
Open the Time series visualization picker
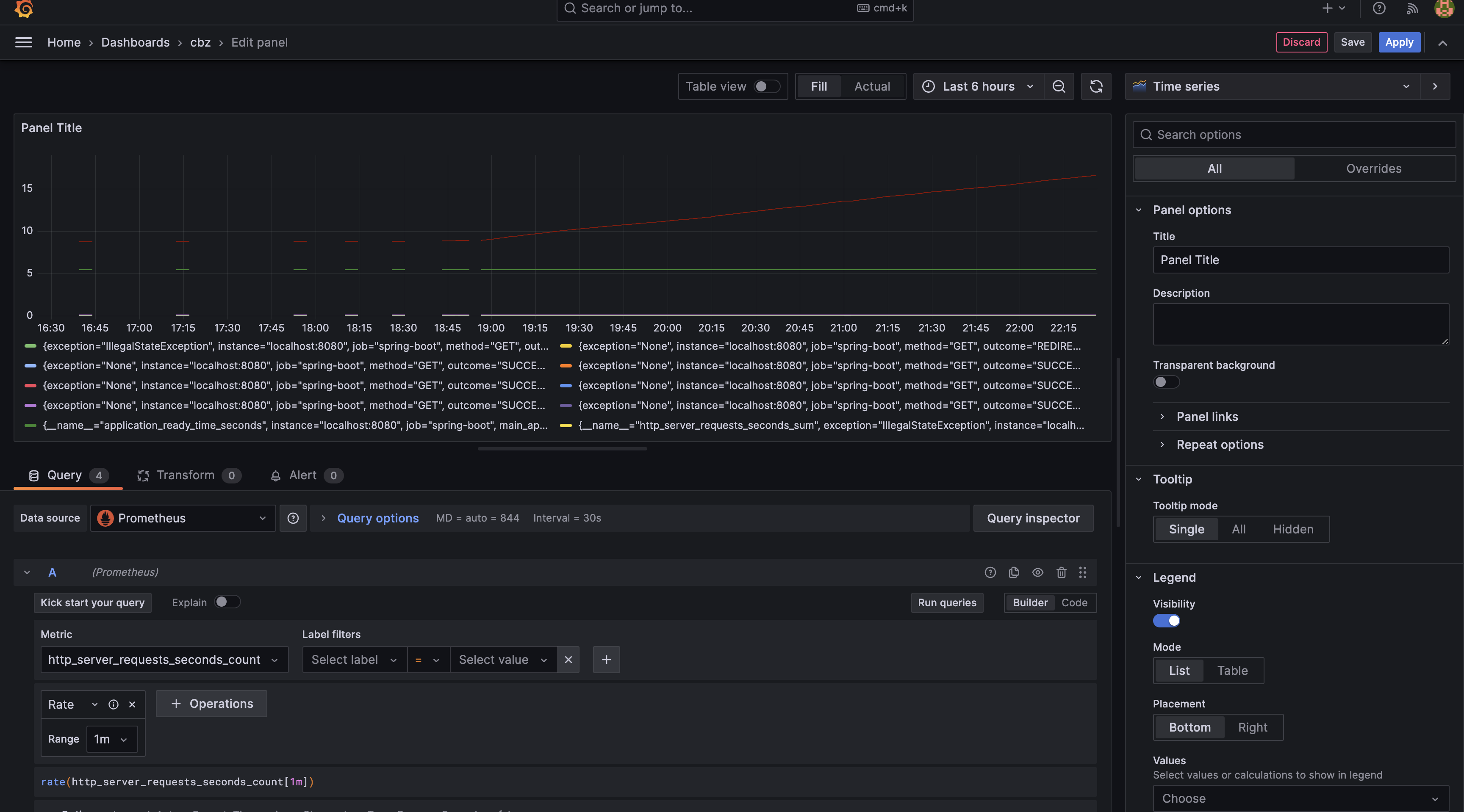point(1273,86)
